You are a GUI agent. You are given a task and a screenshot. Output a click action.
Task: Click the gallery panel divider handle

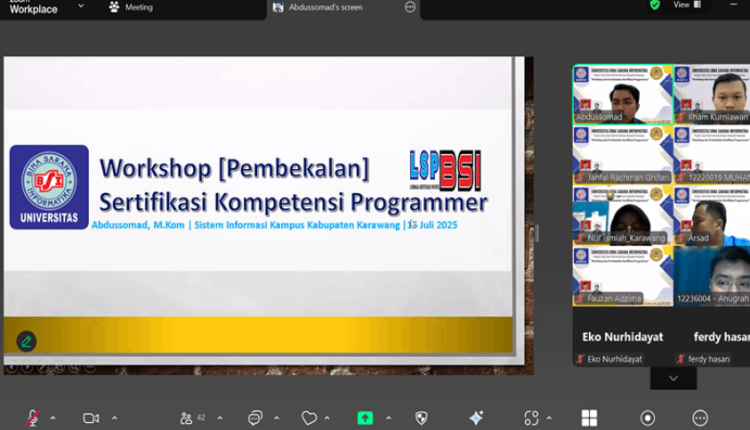[x=537, y=233]
